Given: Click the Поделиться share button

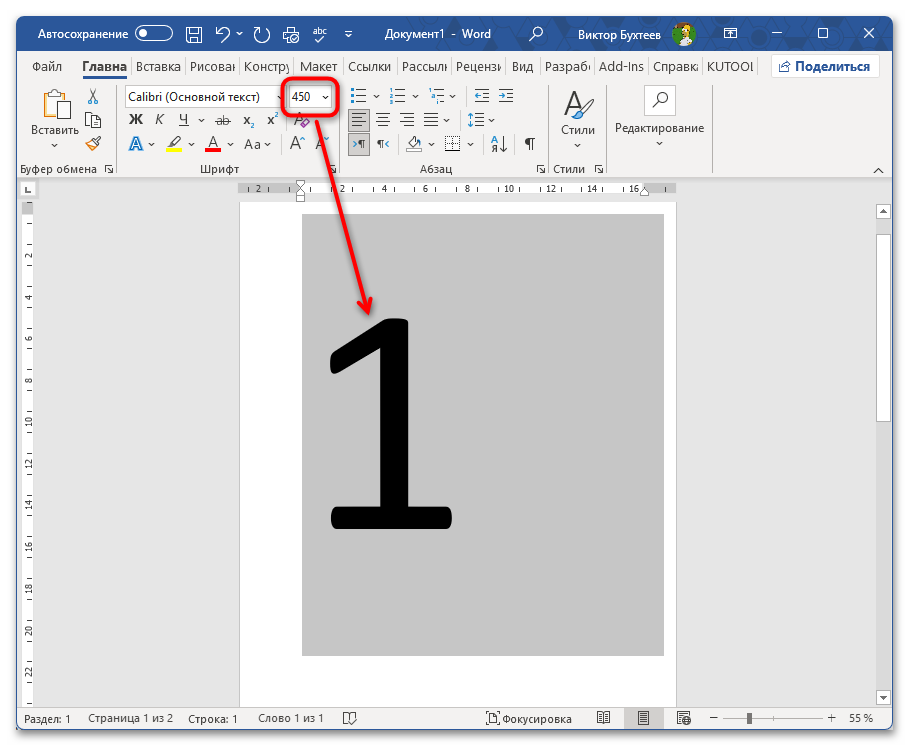Looking at the screenshot, I should tap(825, 67).
